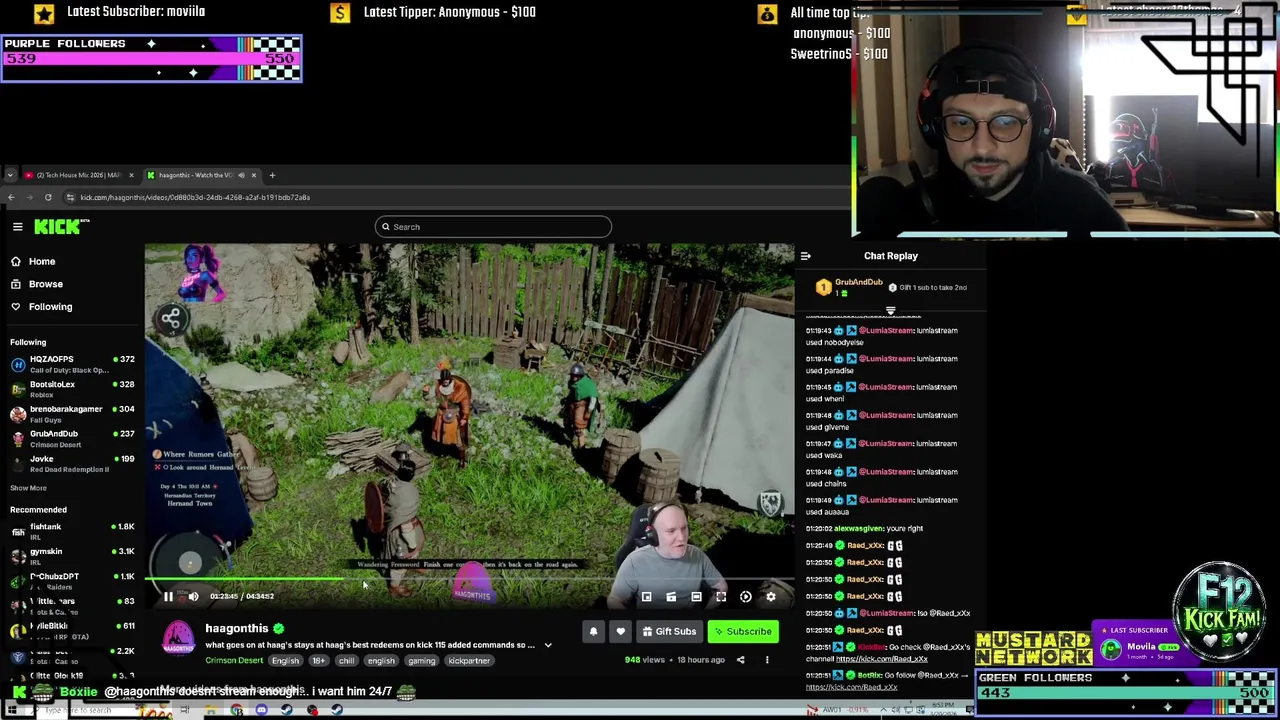Viewport: 1280px width, 720px height.
Task: Open the haagonthis channel name link
Action: coord(237,629)
